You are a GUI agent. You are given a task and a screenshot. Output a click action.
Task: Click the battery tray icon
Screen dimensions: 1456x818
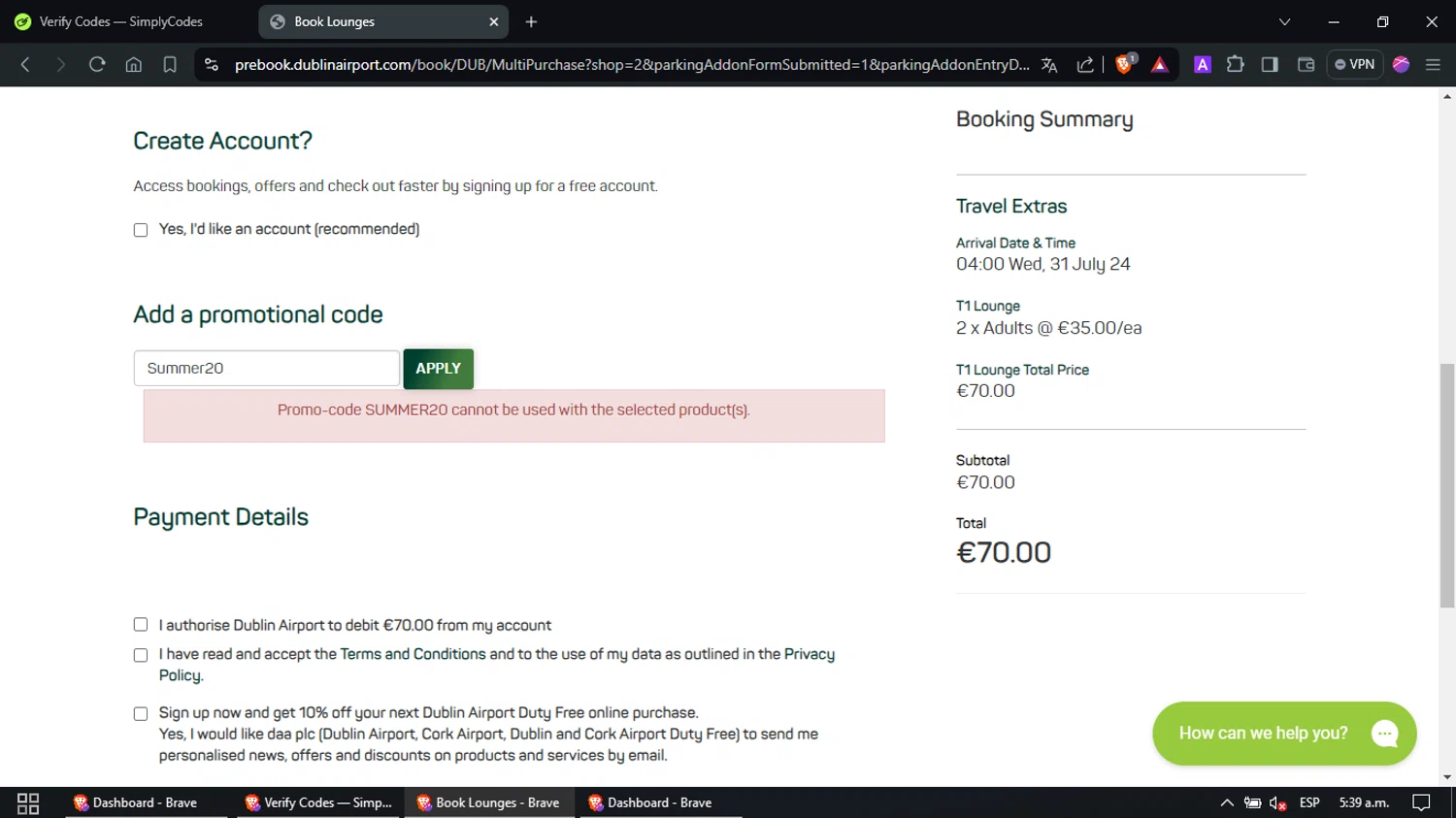click(1253, 802)
